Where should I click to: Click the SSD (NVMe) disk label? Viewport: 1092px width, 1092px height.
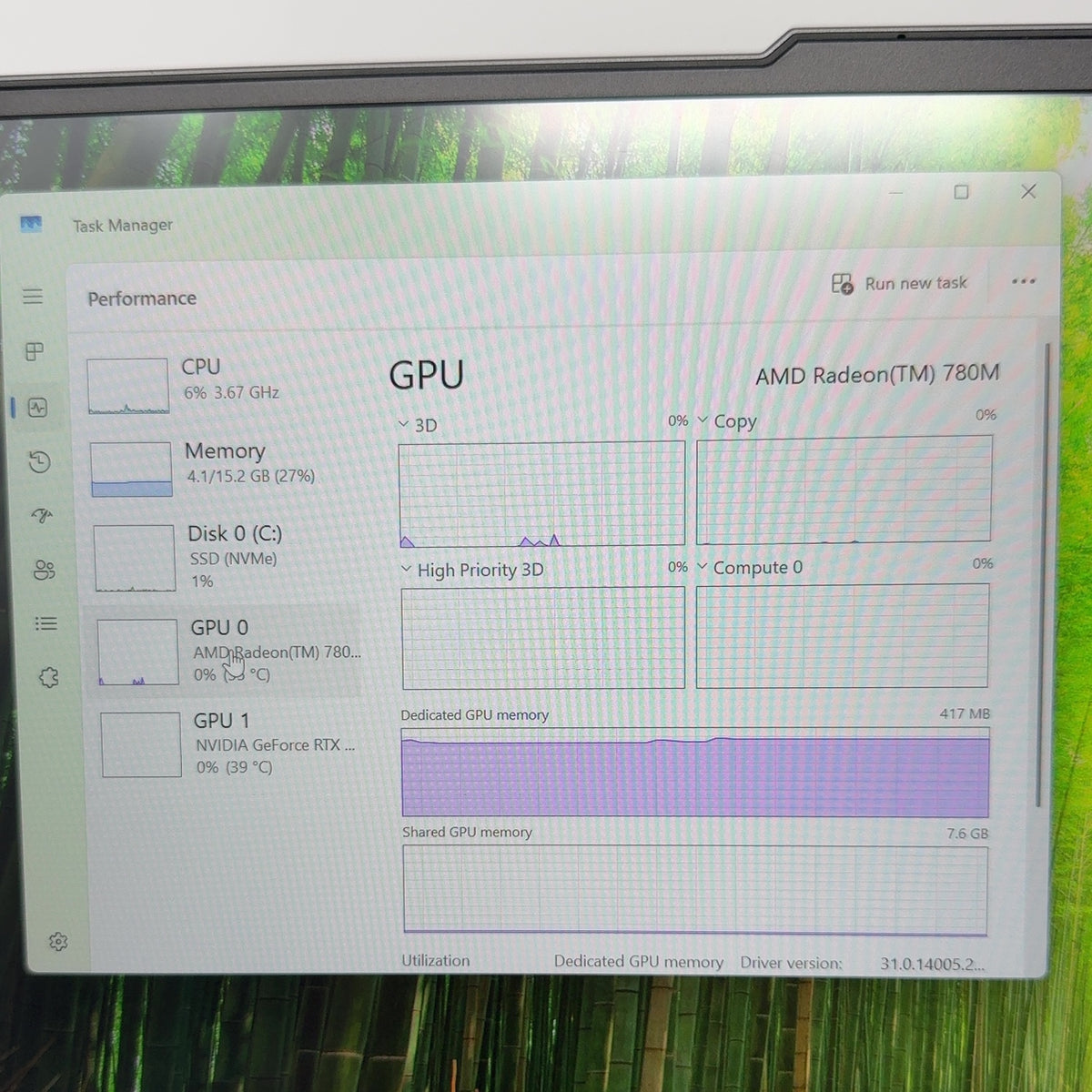(233, 559)
